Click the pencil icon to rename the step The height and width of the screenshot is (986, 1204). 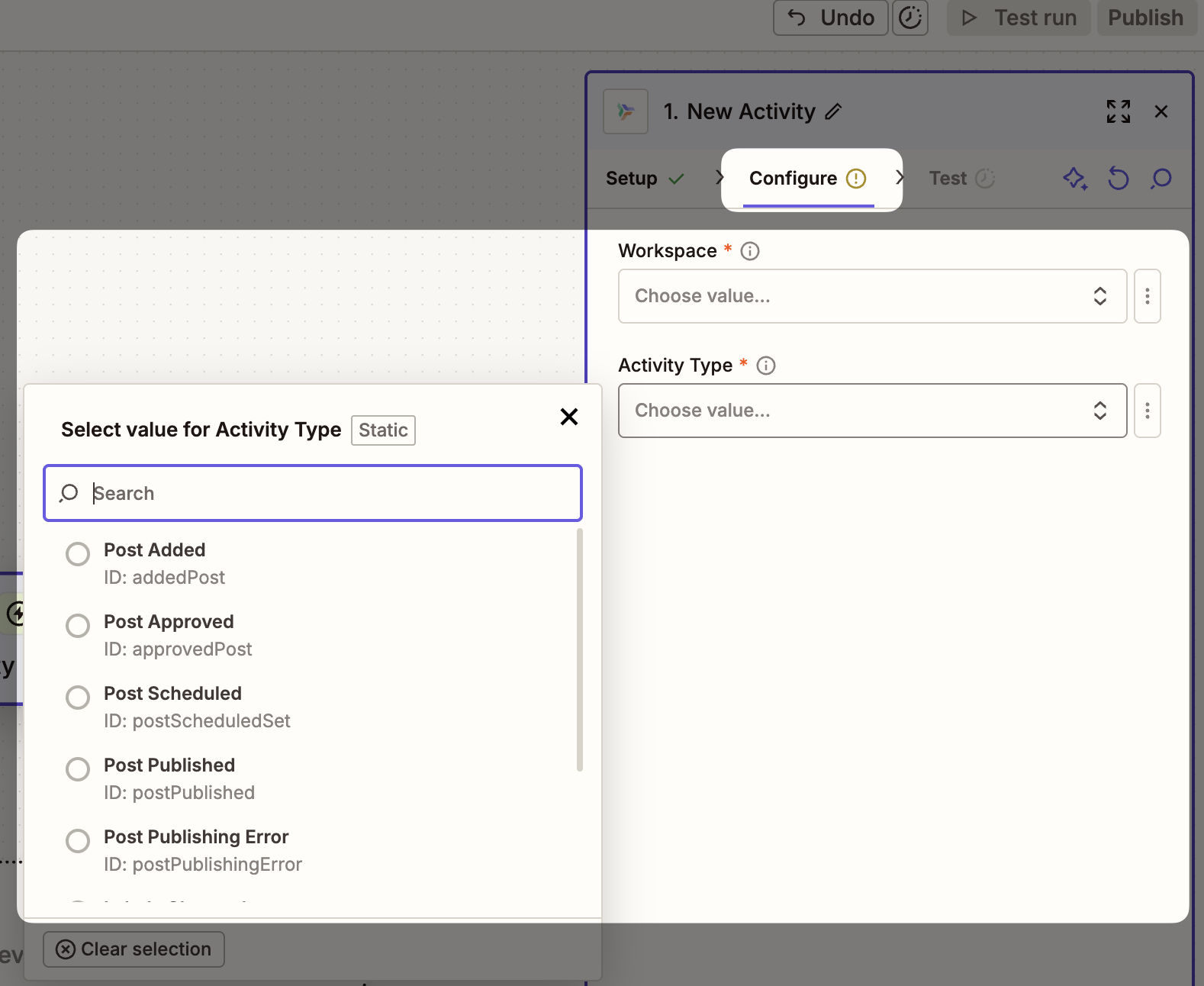[x=833, y=112]
